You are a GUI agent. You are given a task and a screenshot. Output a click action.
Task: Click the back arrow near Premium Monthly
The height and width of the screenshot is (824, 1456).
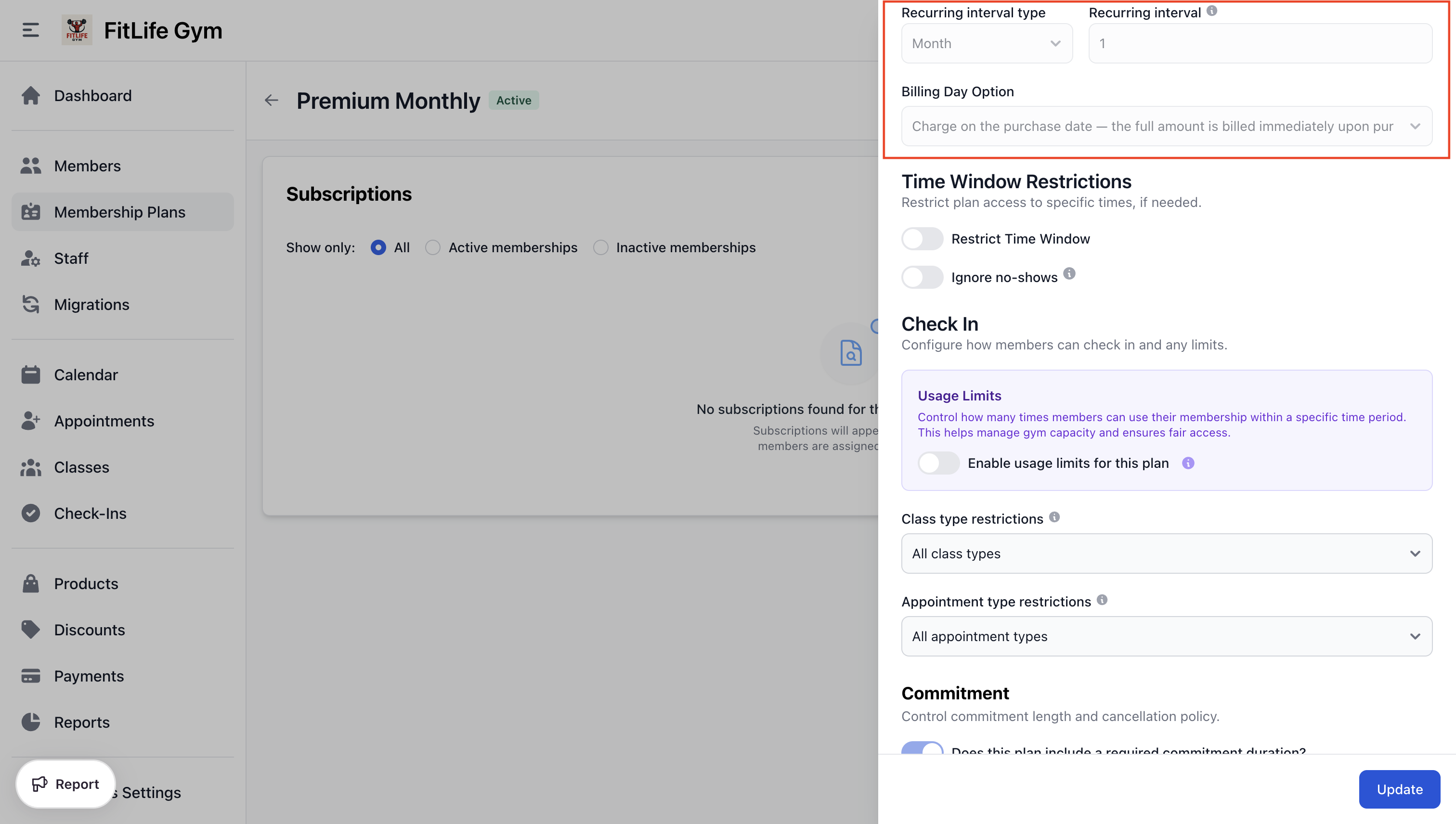pyautogui.click(x=271, y=100)
